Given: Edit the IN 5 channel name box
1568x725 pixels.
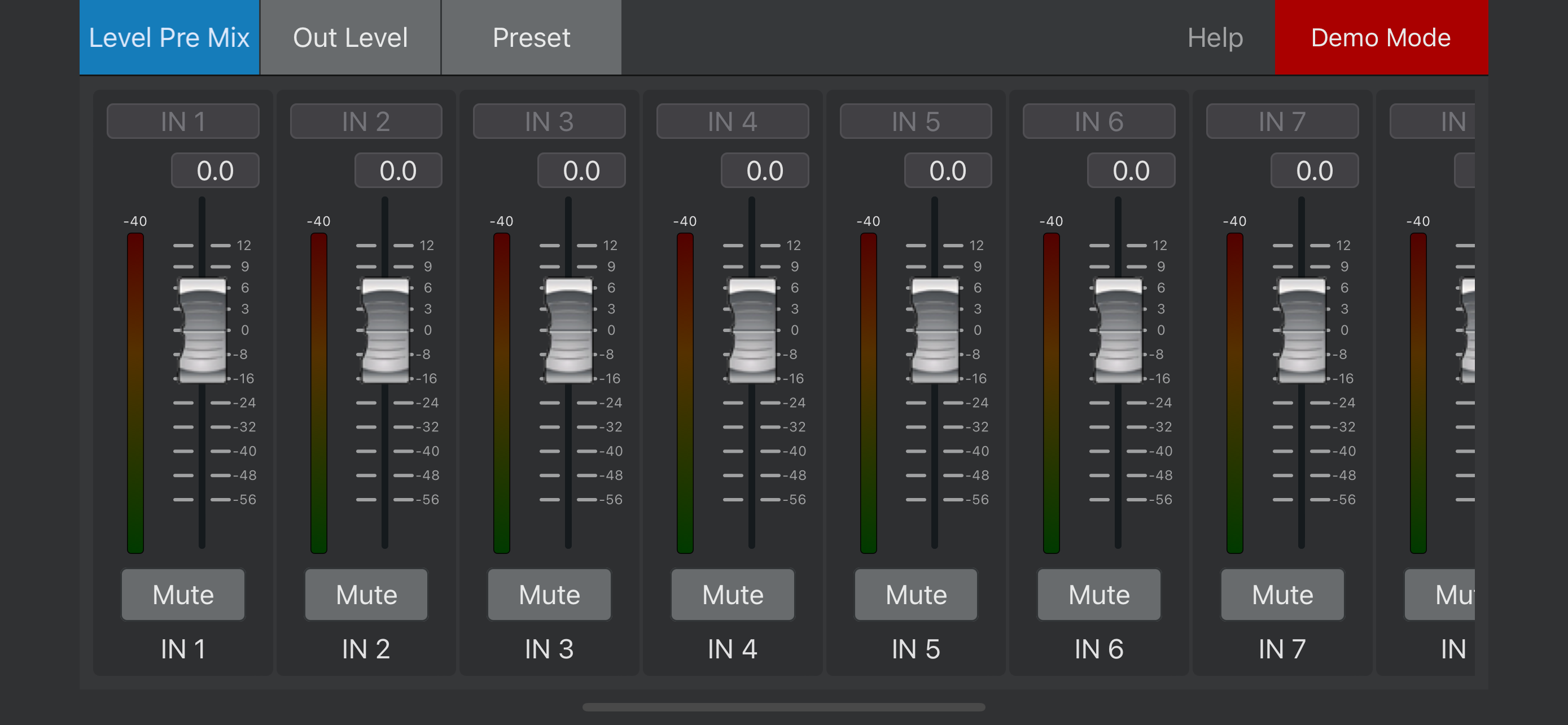Looking at the screenshot, I should 916,121.
